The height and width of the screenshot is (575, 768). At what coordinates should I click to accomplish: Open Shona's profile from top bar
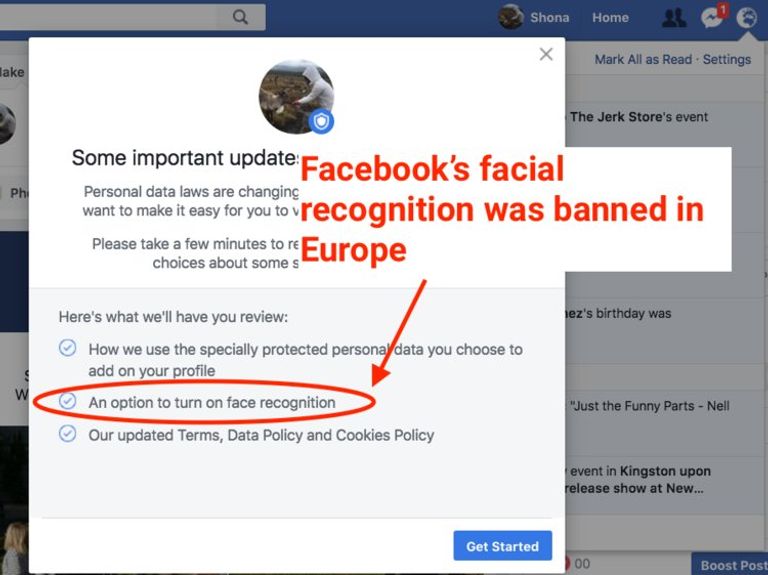[550, 18]
